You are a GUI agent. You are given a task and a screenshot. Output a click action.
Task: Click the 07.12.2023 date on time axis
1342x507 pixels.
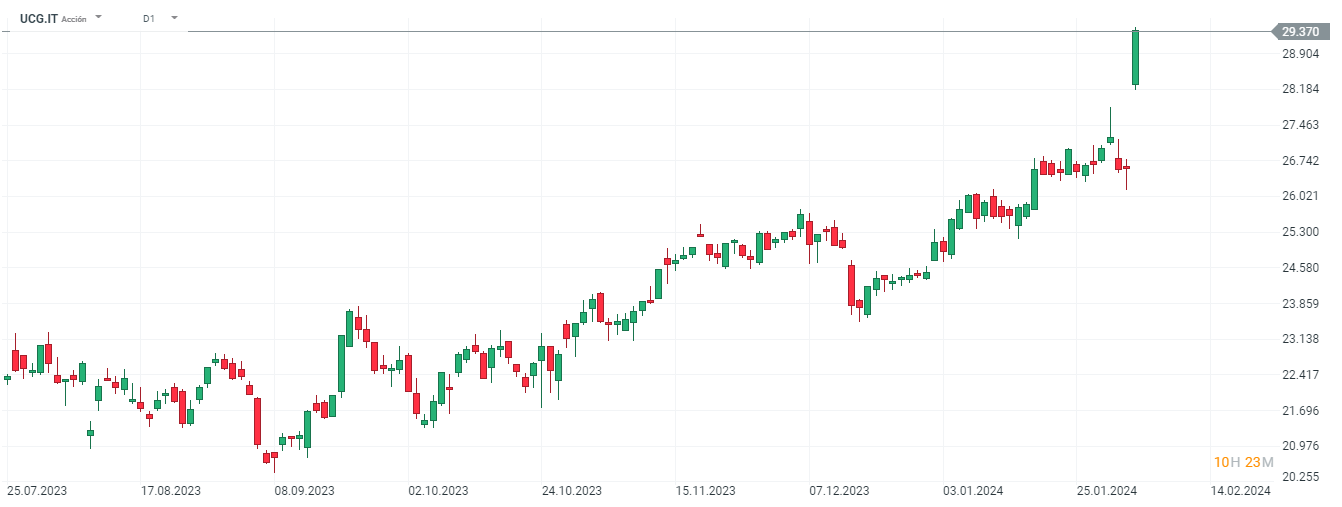pyautogui.click(x=840, y=491)
